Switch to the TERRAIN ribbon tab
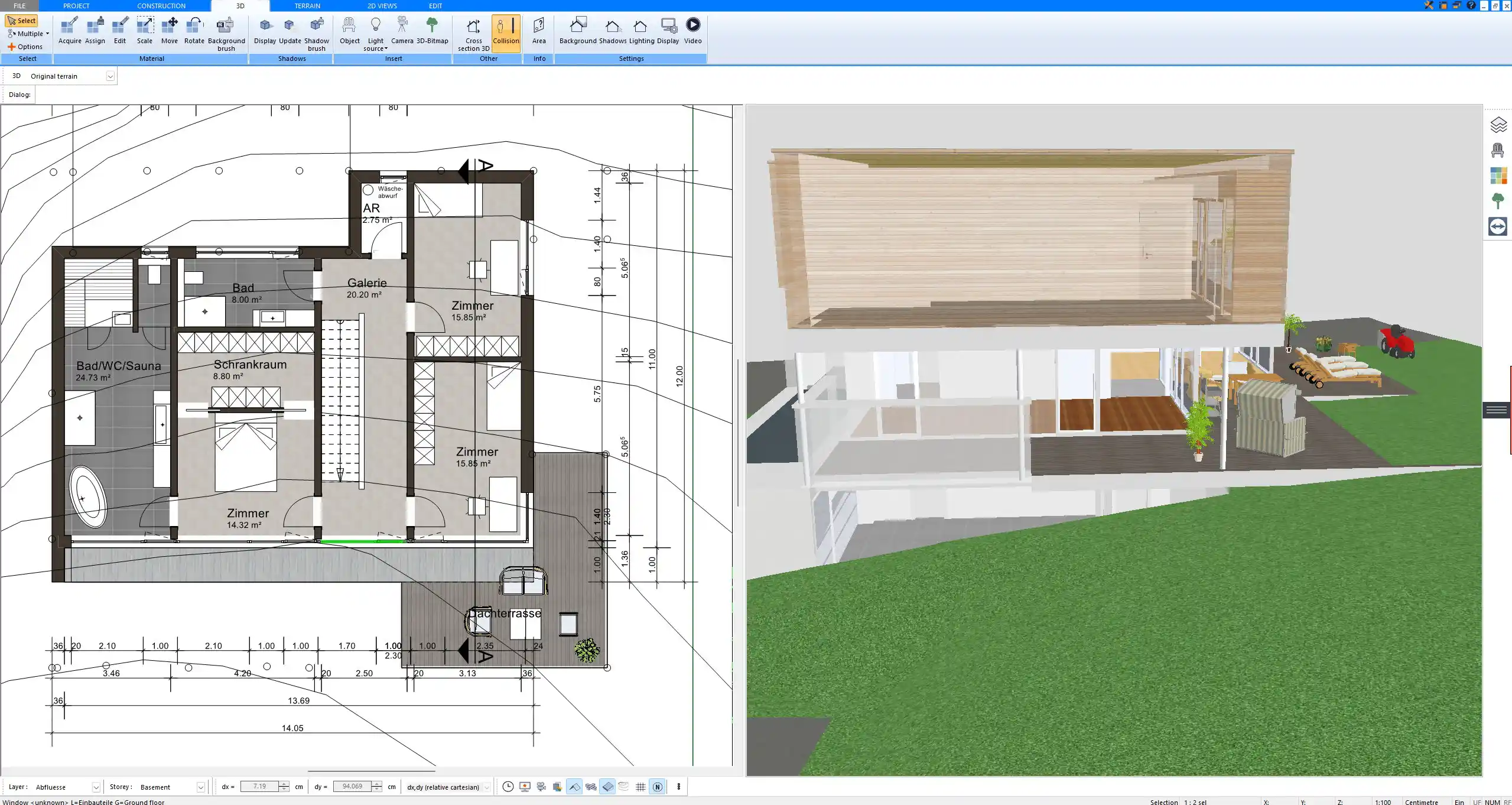 pos(306,5)
